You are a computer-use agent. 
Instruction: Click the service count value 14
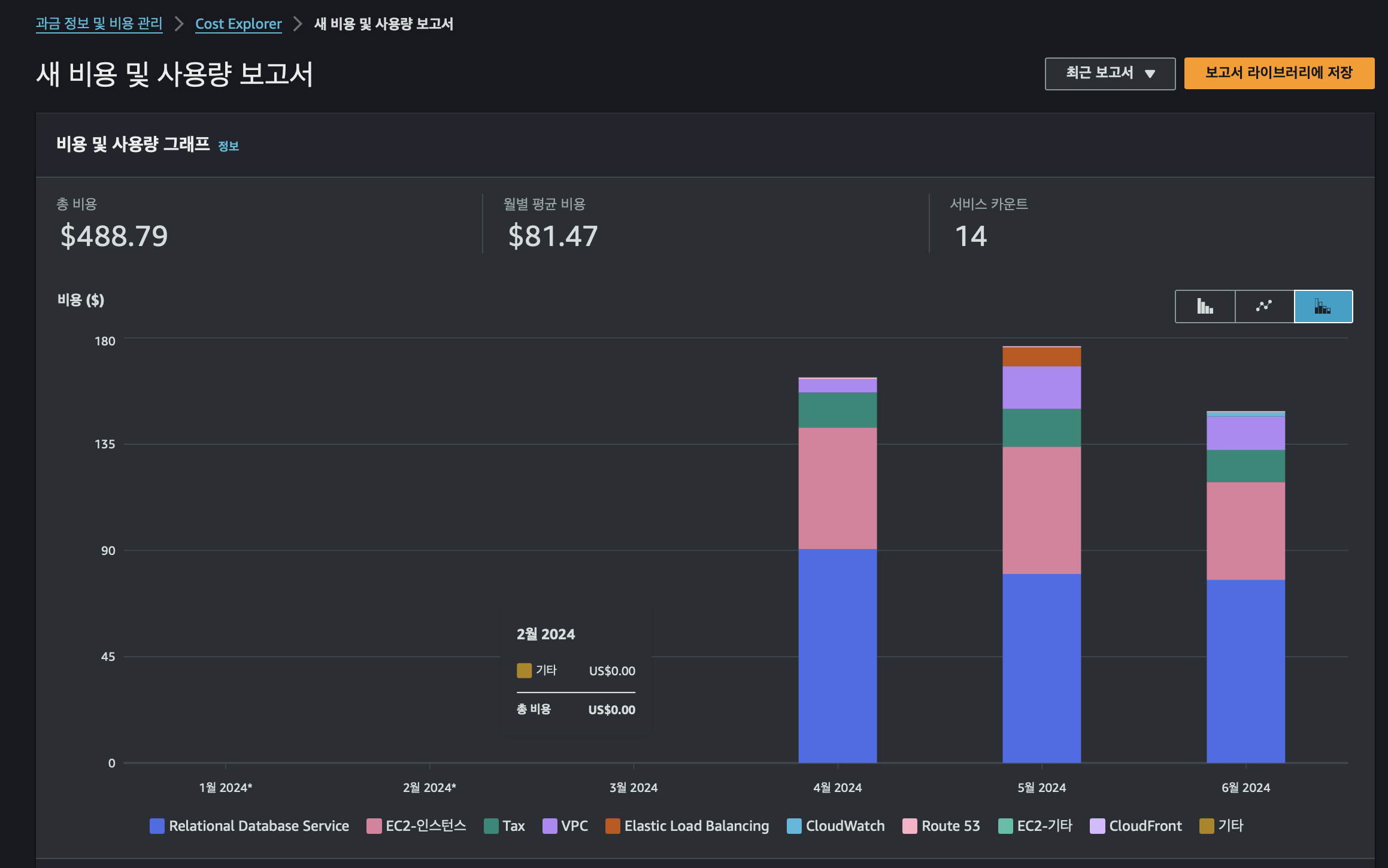click(971, 236)
